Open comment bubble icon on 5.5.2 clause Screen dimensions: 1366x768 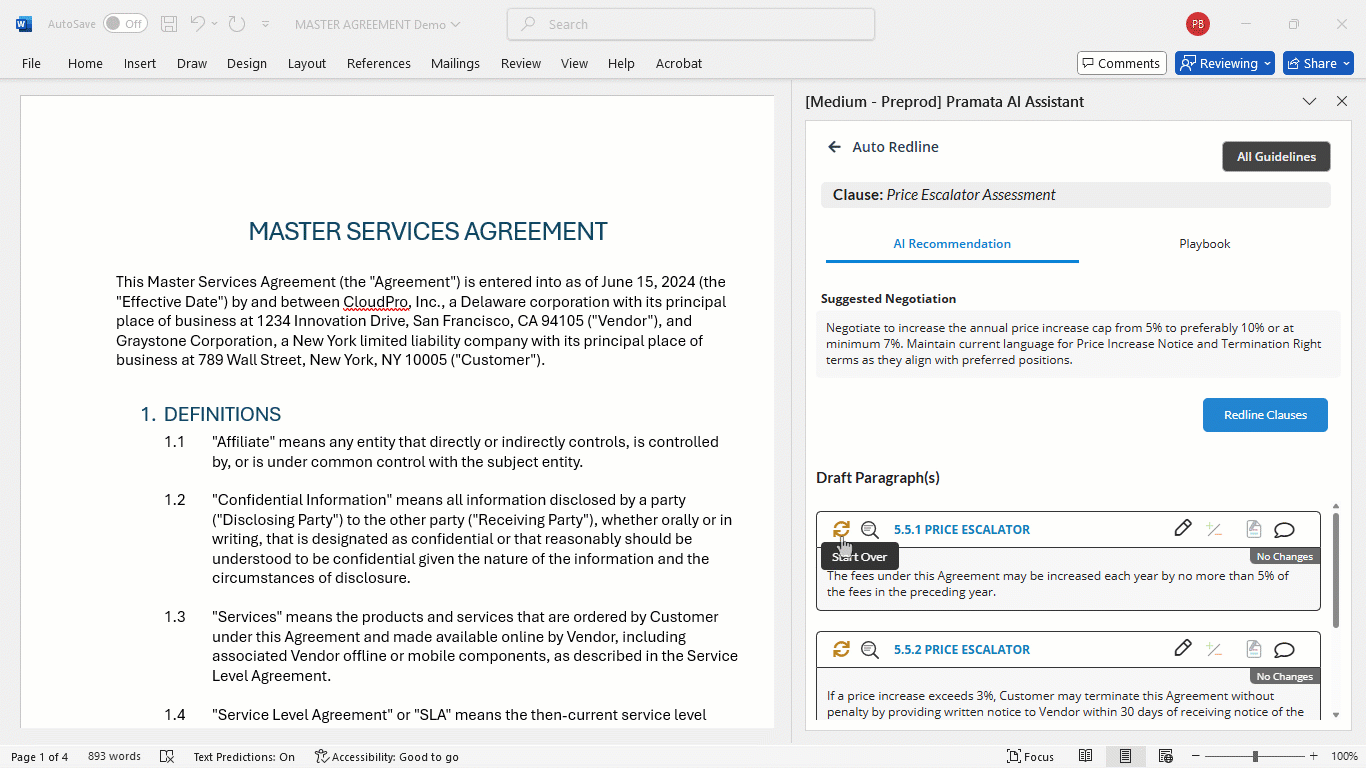click(x=1284, y=649)
